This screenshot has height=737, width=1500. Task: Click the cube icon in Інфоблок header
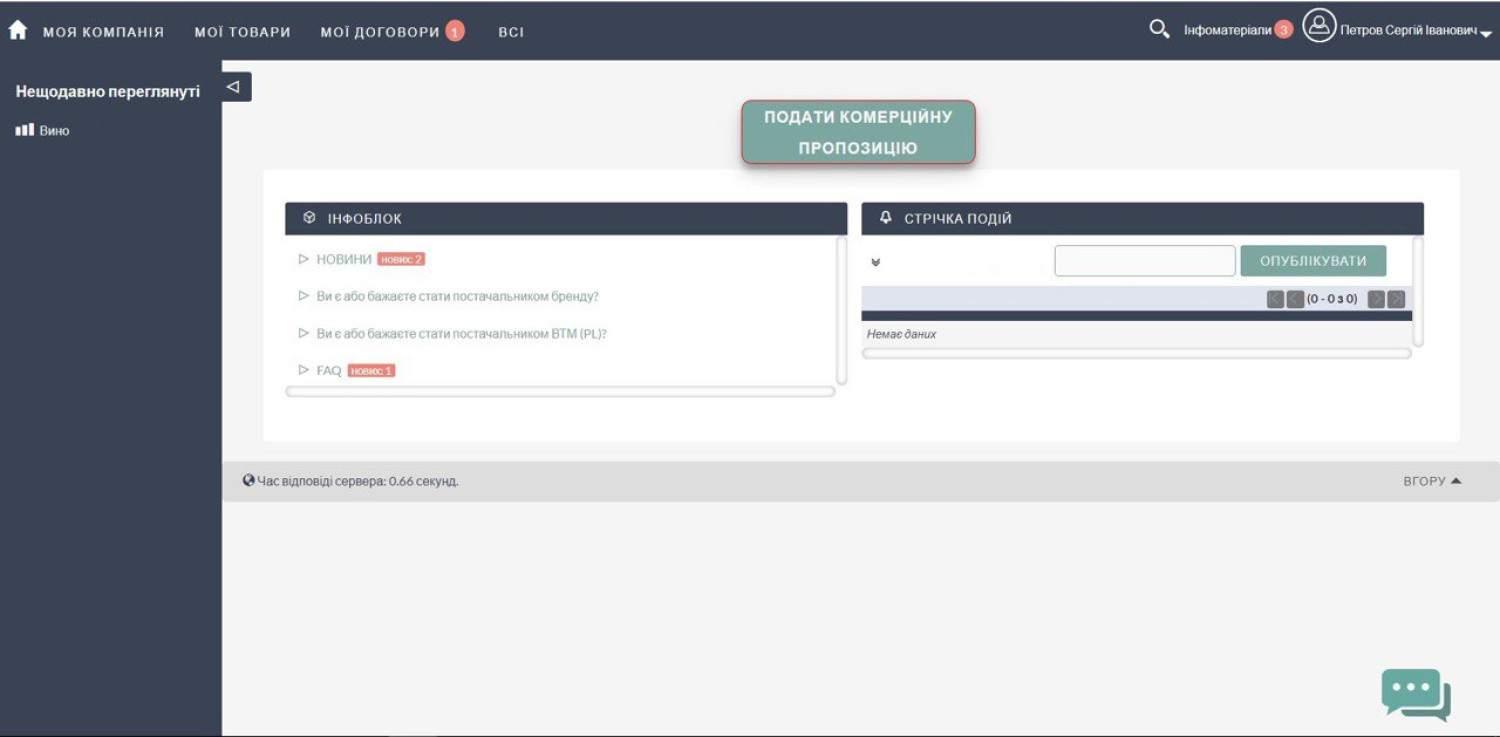pyautogui.click(x=309, y=218)
